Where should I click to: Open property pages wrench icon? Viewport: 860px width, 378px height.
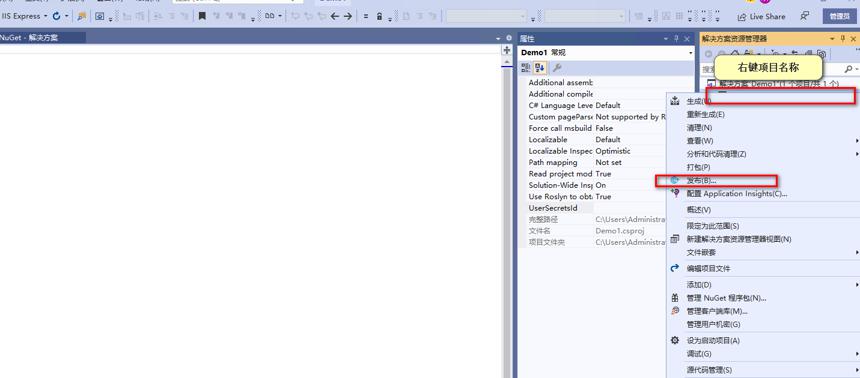[x=557, y=68]
